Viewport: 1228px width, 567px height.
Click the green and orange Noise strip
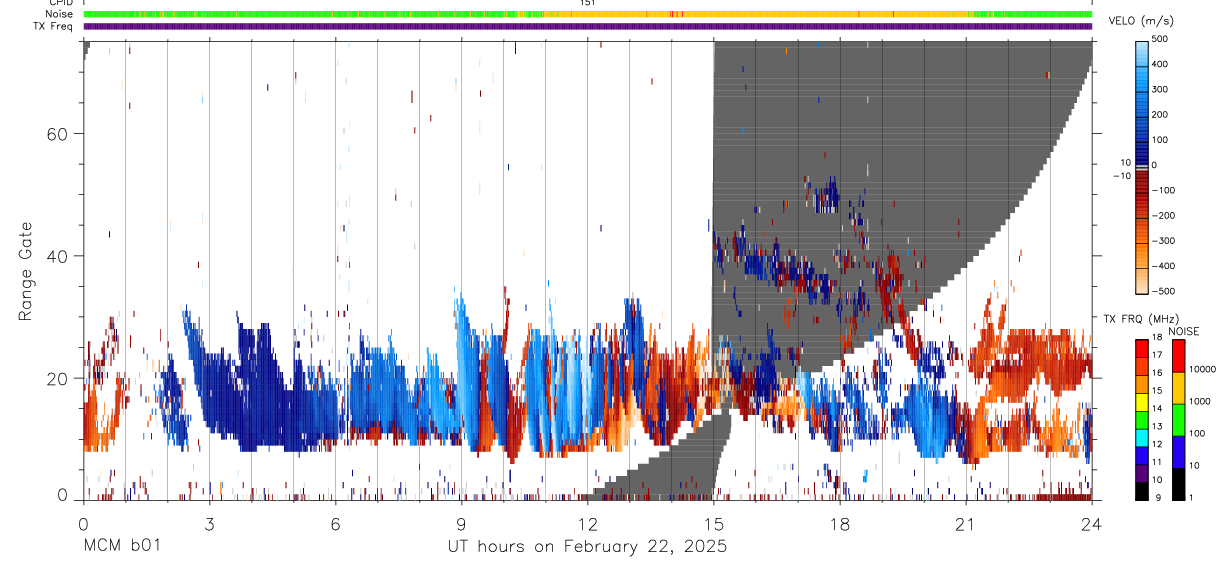pos(588,14)
